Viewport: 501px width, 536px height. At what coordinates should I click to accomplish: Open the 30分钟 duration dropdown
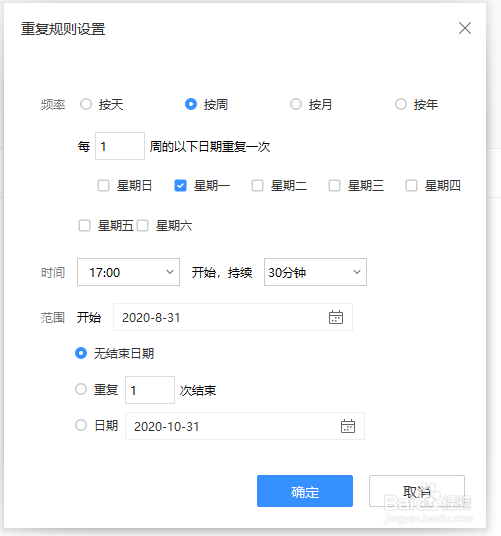click(315, 272)
